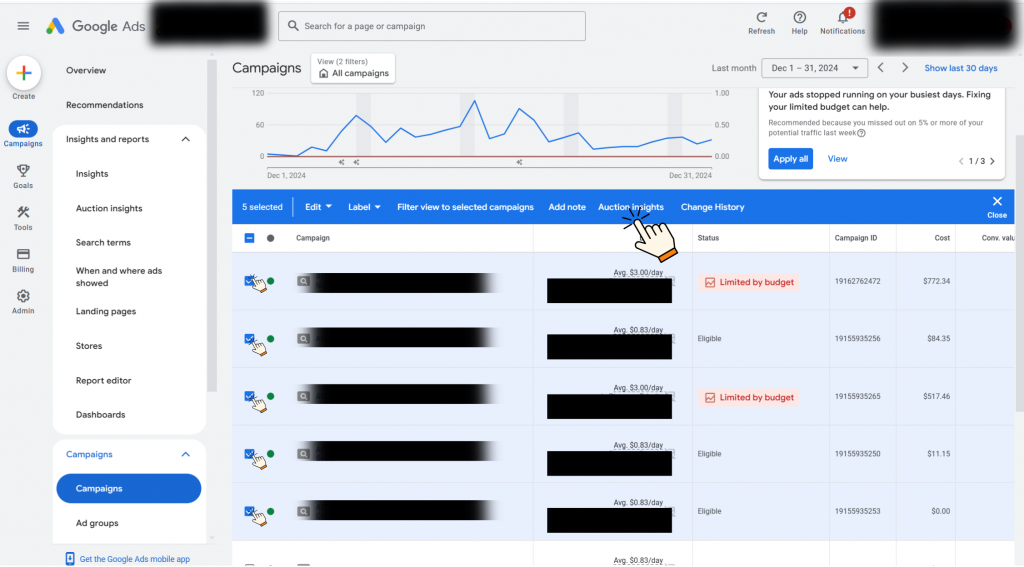Screen dimensions: 1024x567
Task: Open Auction insights in the side menu
Action: pos(109,208)
